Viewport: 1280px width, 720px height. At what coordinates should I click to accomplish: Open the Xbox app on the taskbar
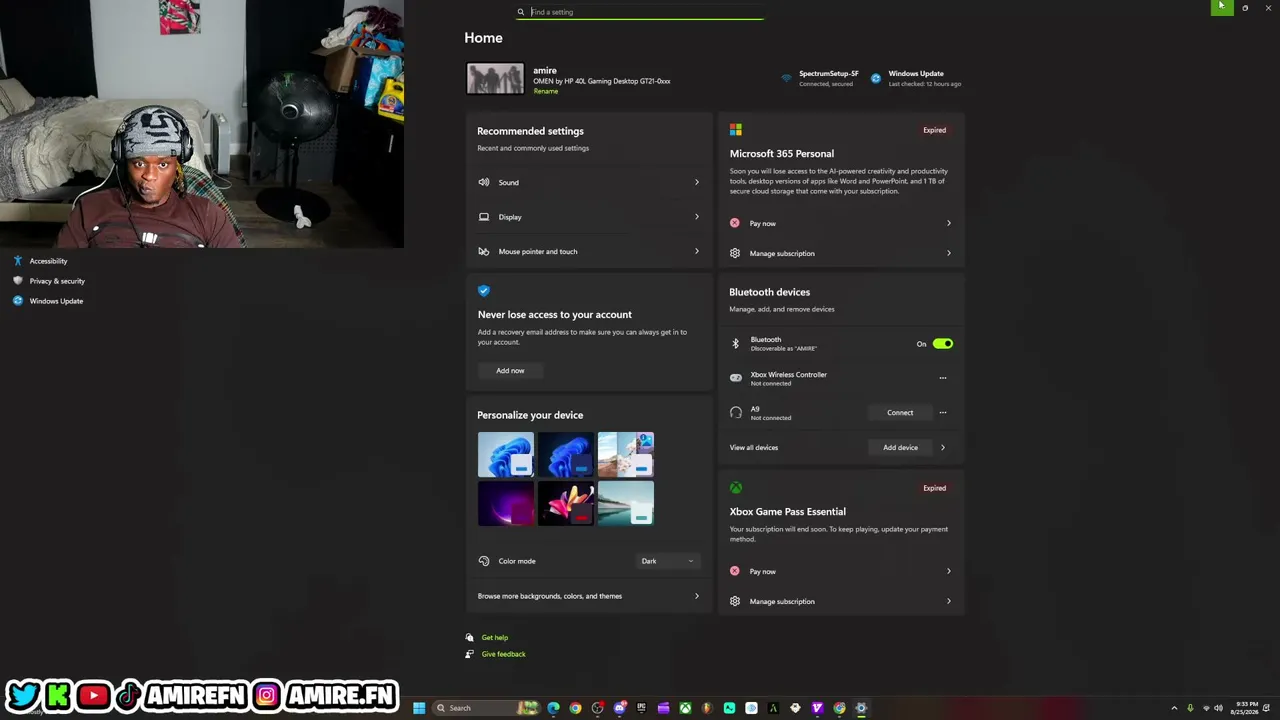coord(685,708)
